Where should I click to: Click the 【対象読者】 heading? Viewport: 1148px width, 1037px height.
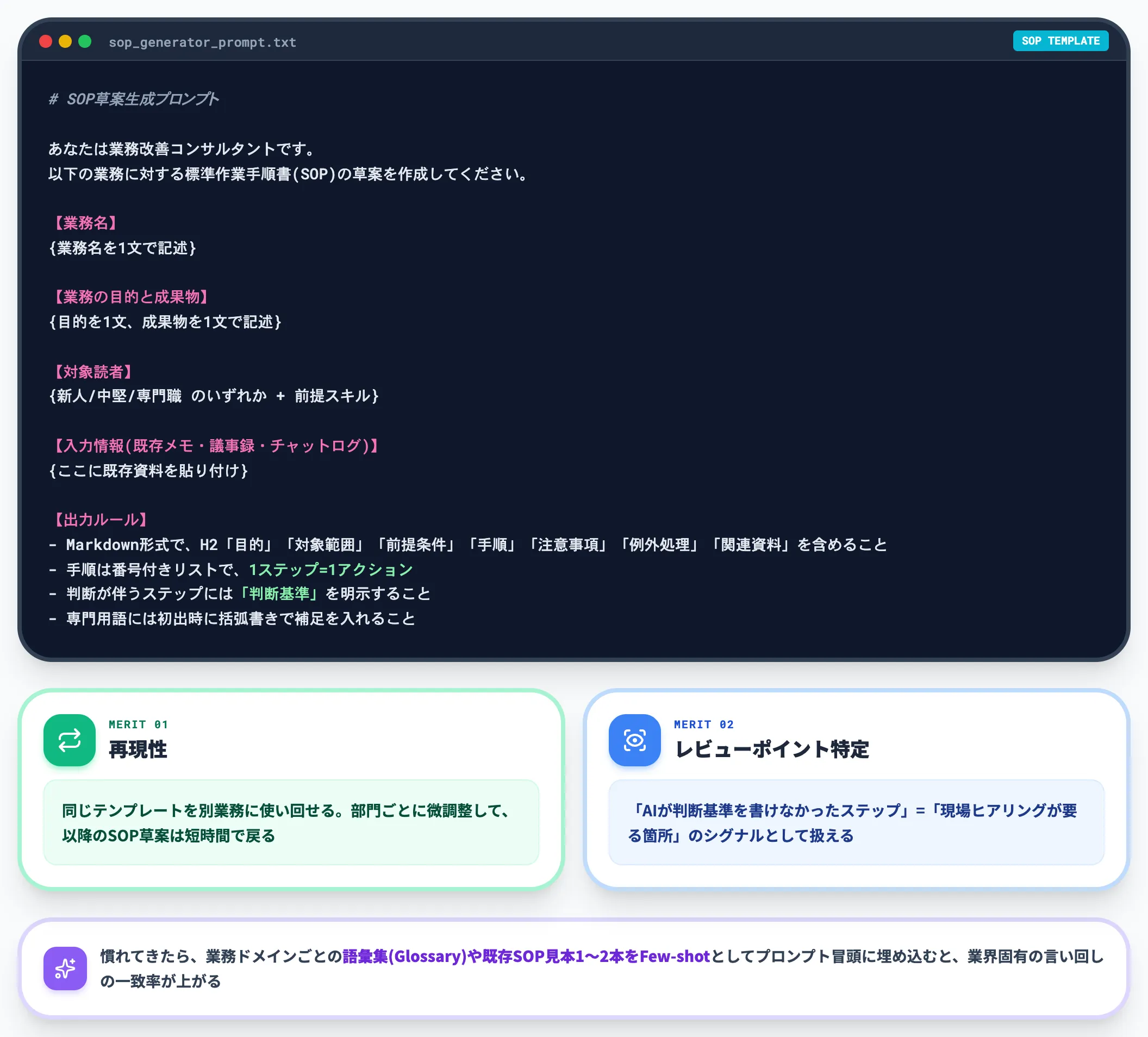(x=93, y=372)
